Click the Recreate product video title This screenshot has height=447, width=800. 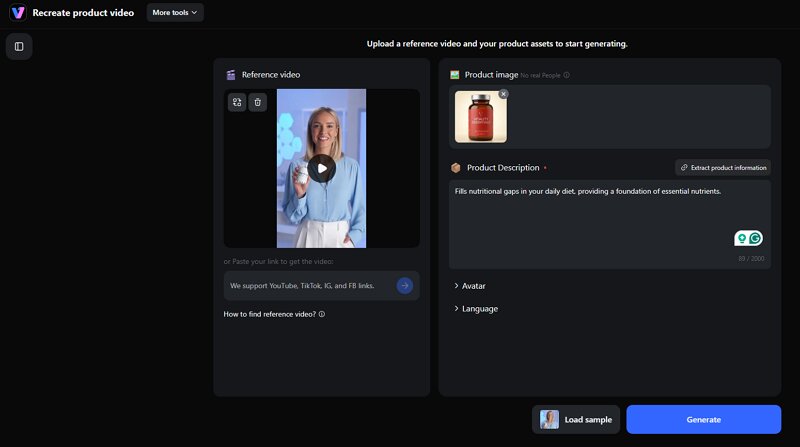(x=83, y=13)
